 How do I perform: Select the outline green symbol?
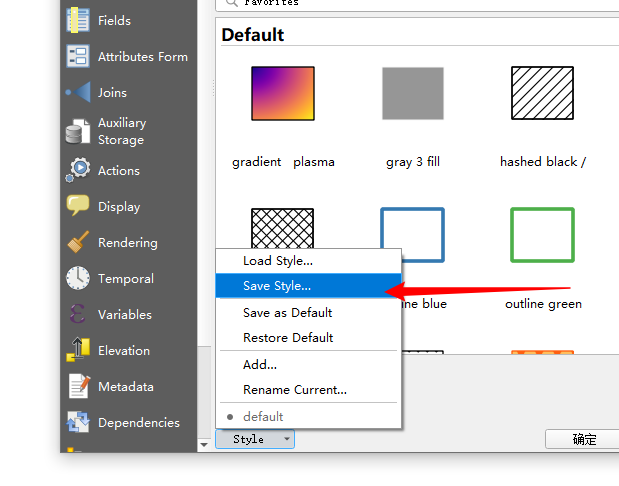(542, 235)
